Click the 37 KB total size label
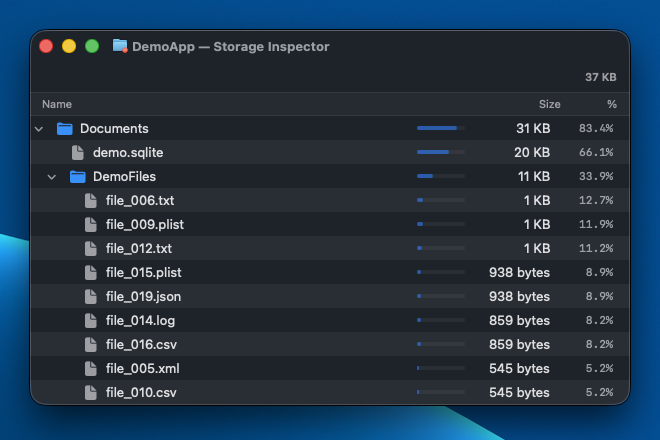Viewport: 660px width, 440px height. coord(601,77)
